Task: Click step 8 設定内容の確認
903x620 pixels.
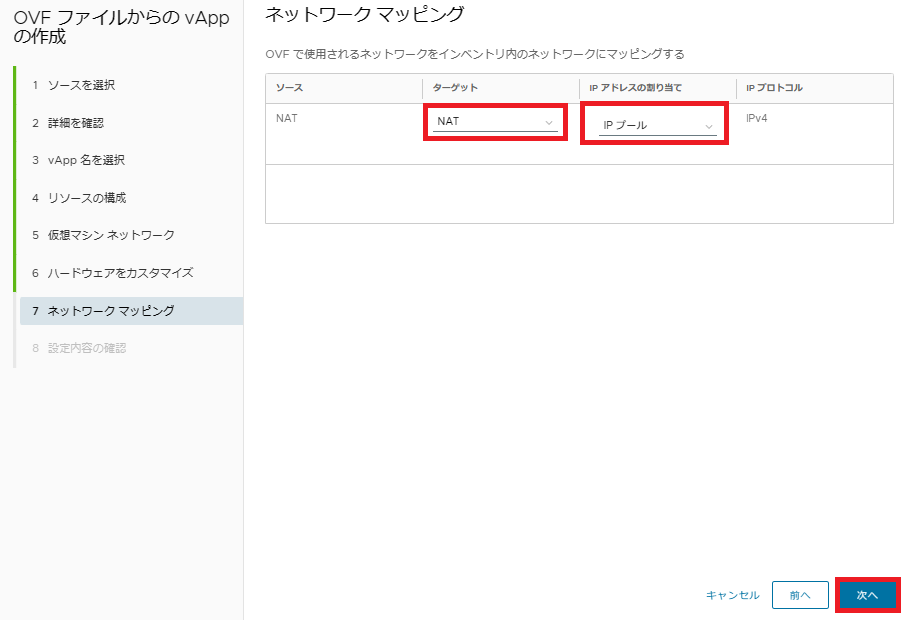Action: tap(87, 348)
